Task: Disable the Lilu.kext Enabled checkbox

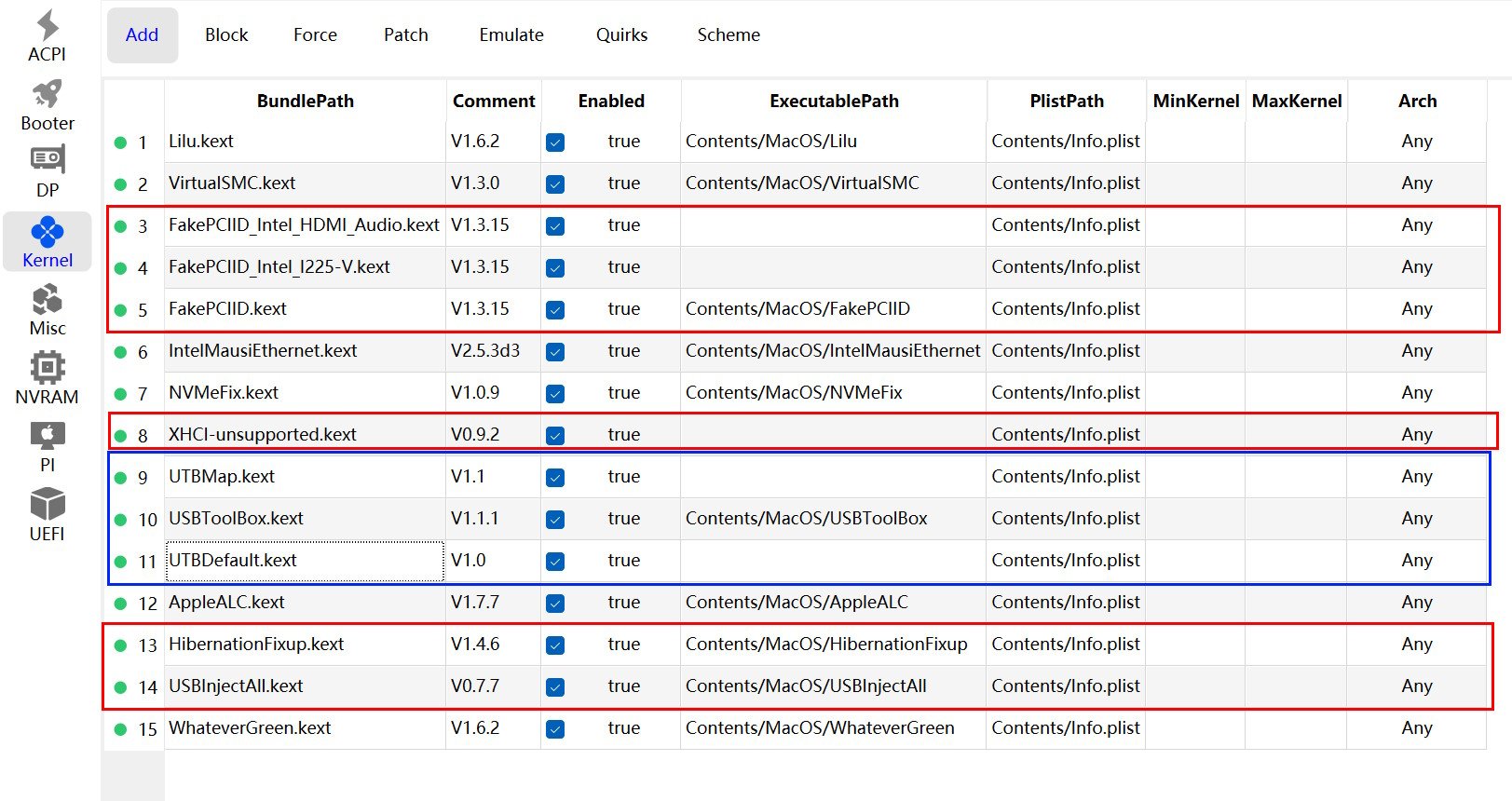Action: 555,143
